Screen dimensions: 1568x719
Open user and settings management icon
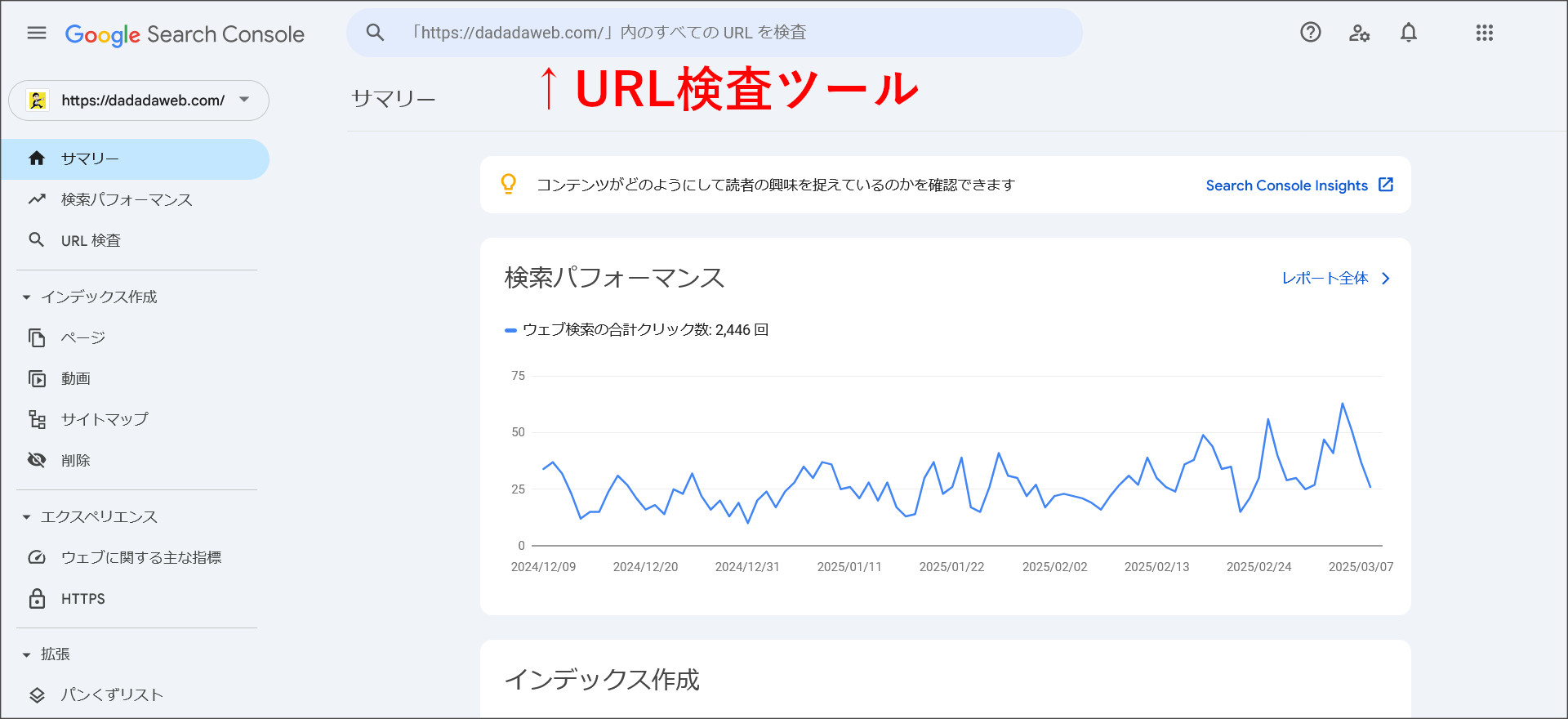(x=1359, y=33)
